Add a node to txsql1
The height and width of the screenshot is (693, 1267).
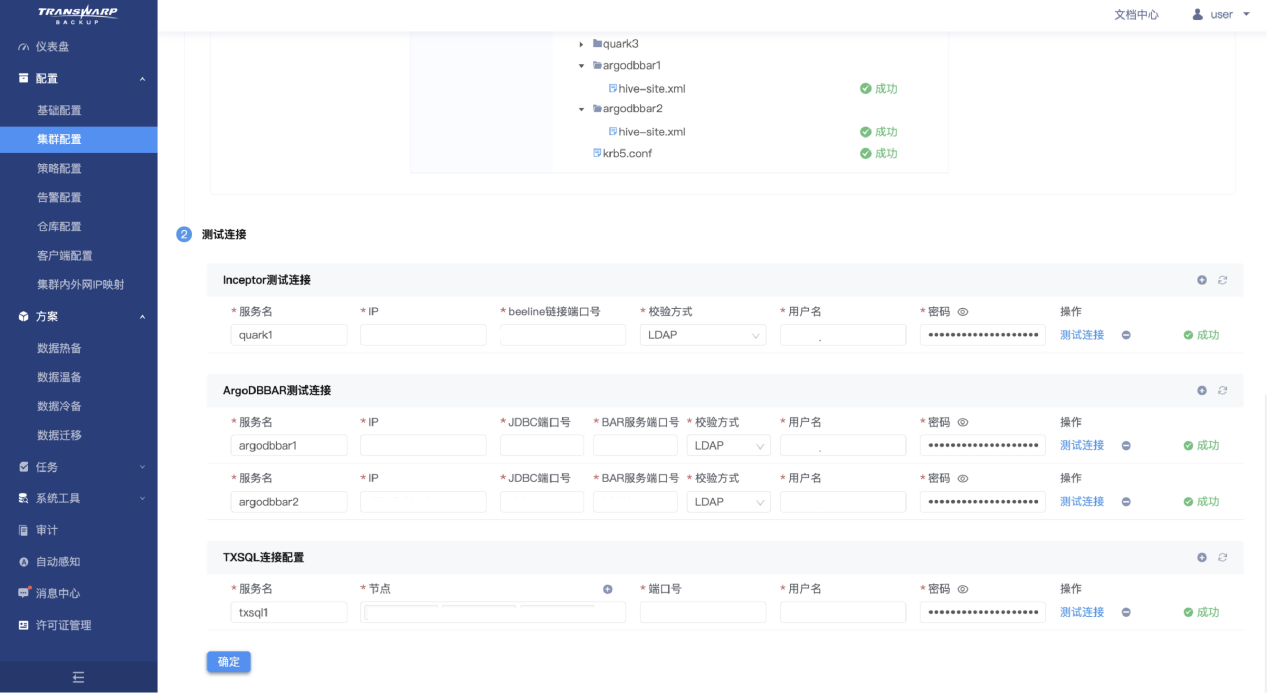[607, 589]
